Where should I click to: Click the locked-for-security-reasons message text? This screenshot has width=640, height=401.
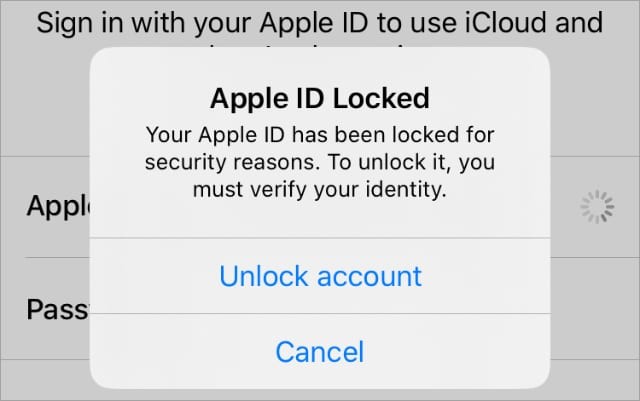tap(320, 158)
